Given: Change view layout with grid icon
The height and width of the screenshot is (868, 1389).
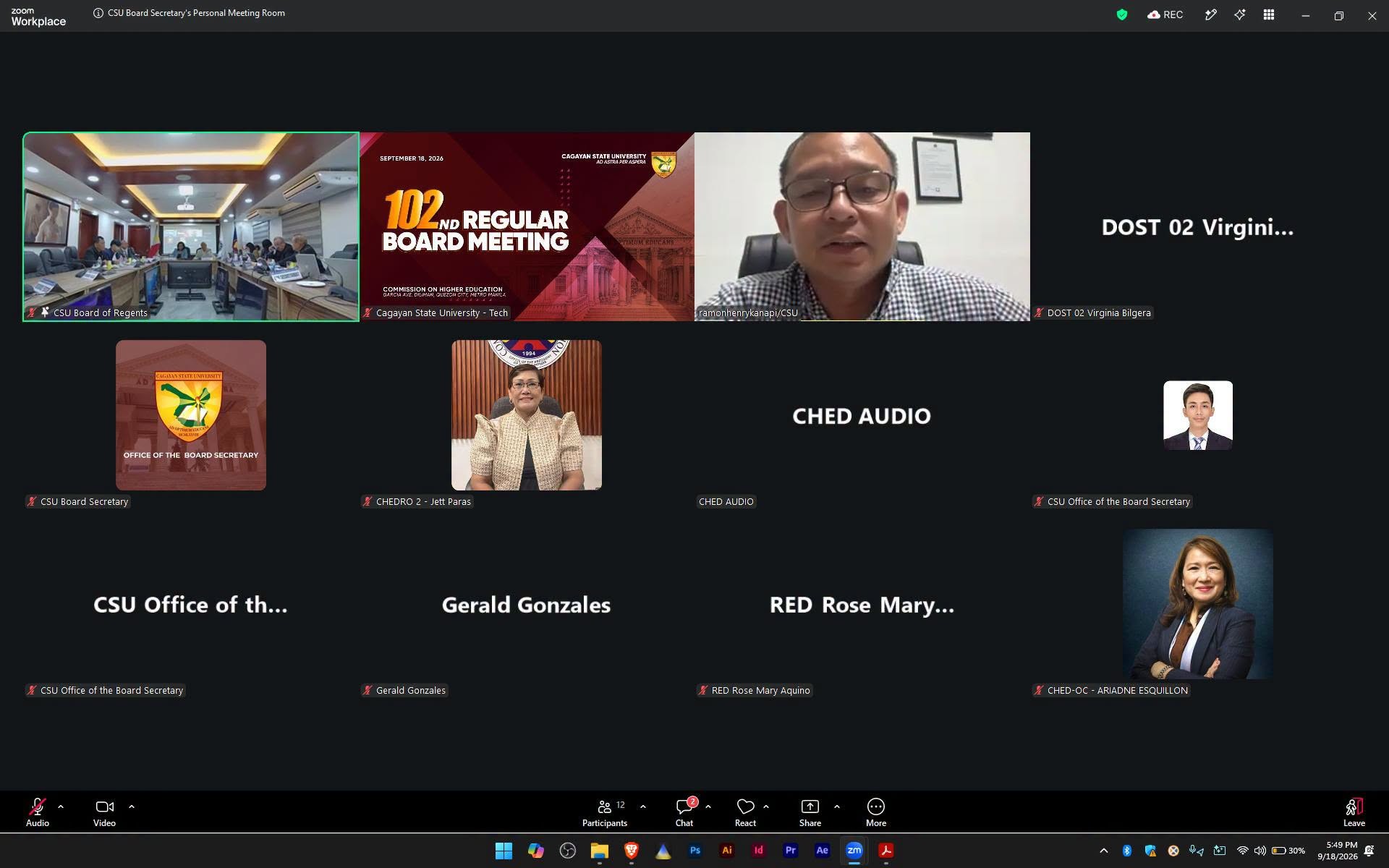Looking at the screenshot, I should tap(1269, 14).
